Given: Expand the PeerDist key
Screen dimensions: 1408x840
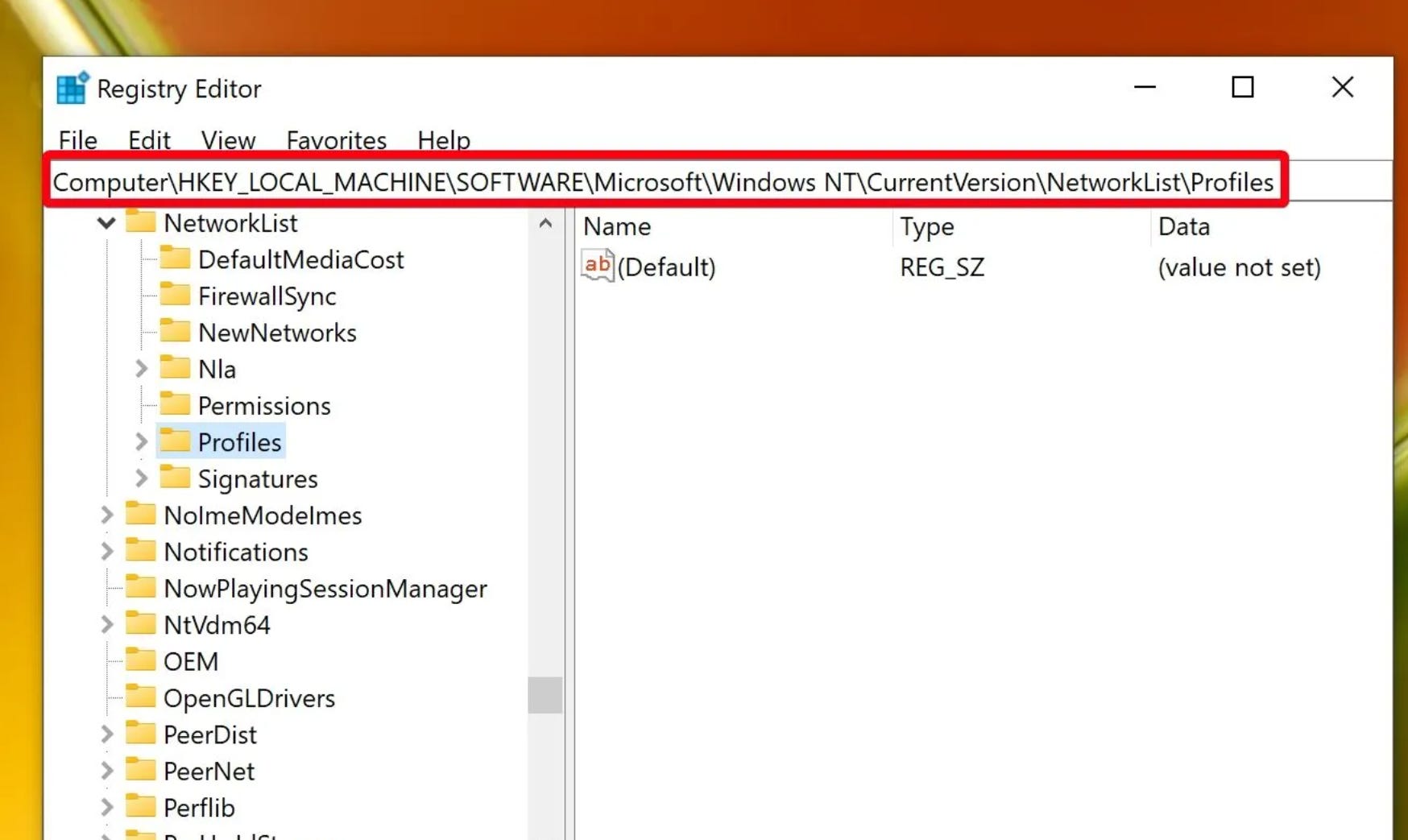Looking at the screenshot, I should click(x=106, y=734).
